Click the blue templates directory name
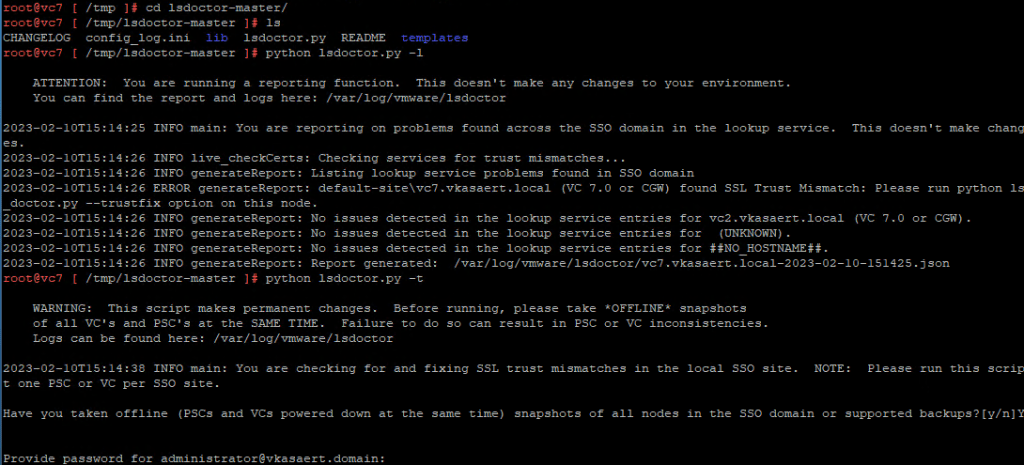 pos(434,37)
